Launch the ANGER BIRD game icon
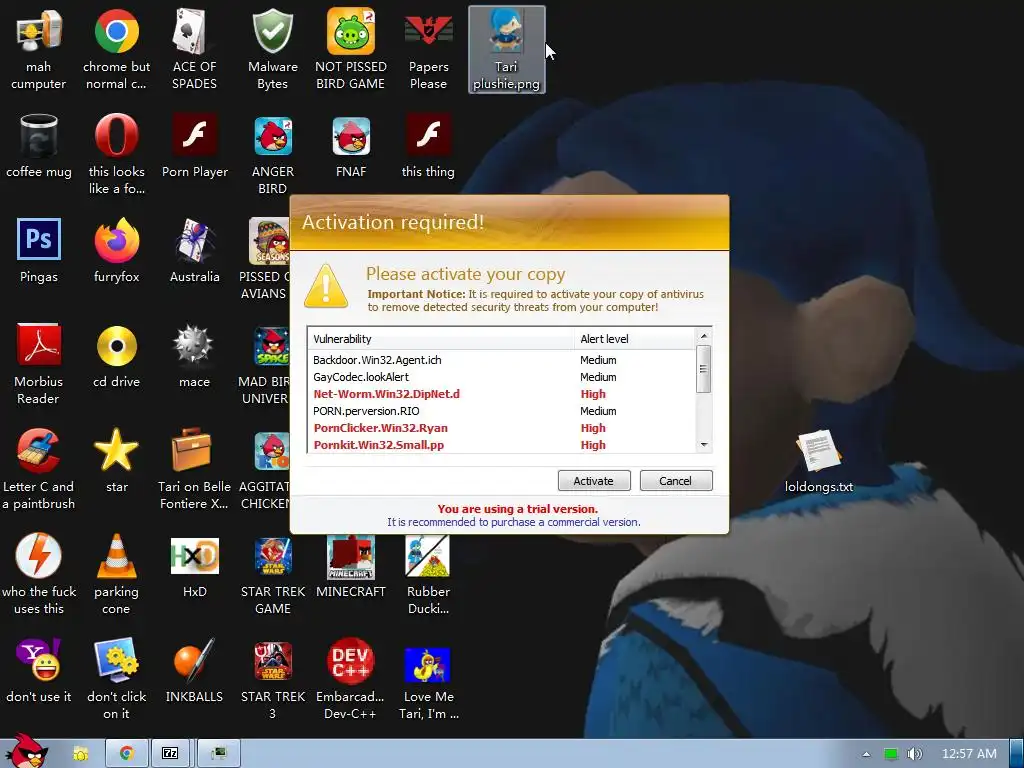Viewport: 1024px width, 768px height. coord(272,154)
